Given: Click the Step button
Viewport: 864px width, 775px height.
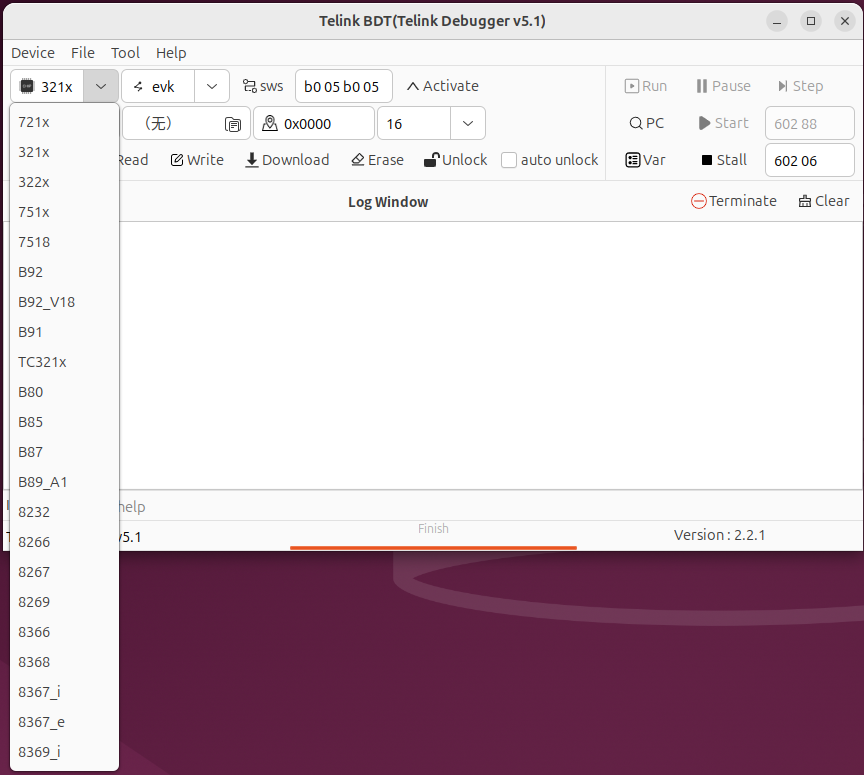Looking at the screenshot, I should (800, 86).
